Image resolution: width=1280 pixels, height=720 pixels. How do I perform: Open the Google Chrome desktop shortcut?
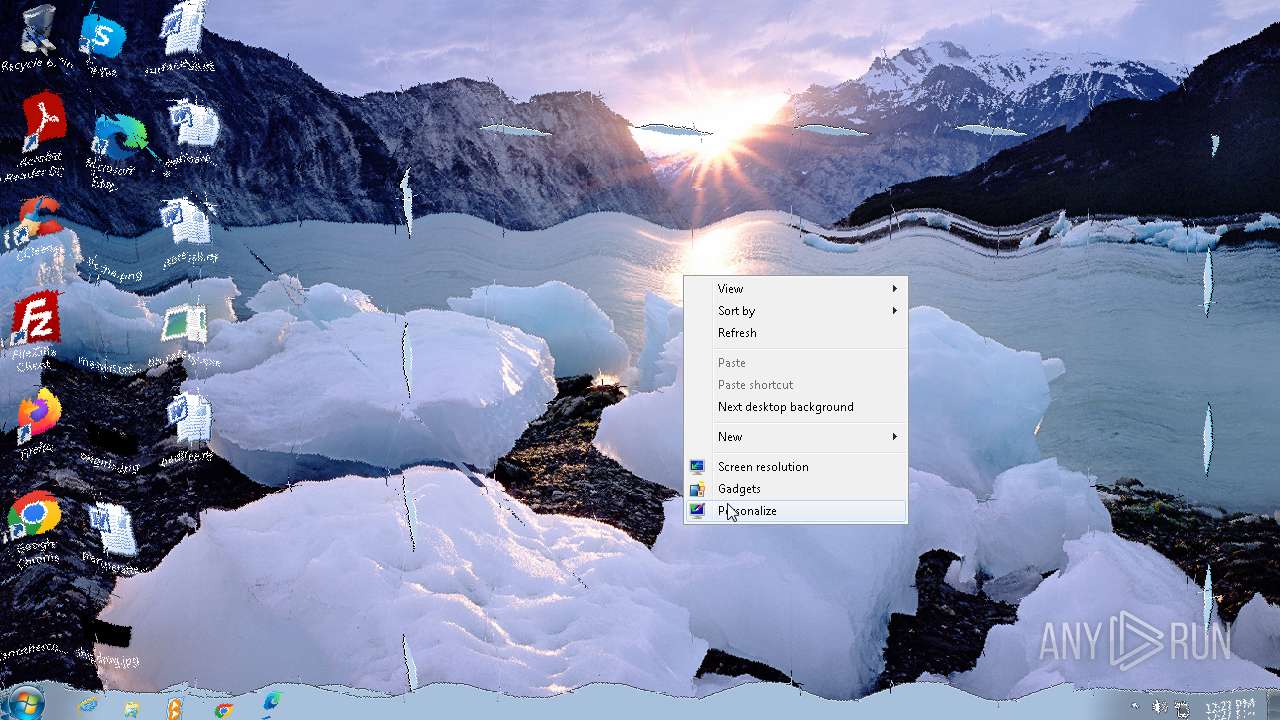[36, 528]
